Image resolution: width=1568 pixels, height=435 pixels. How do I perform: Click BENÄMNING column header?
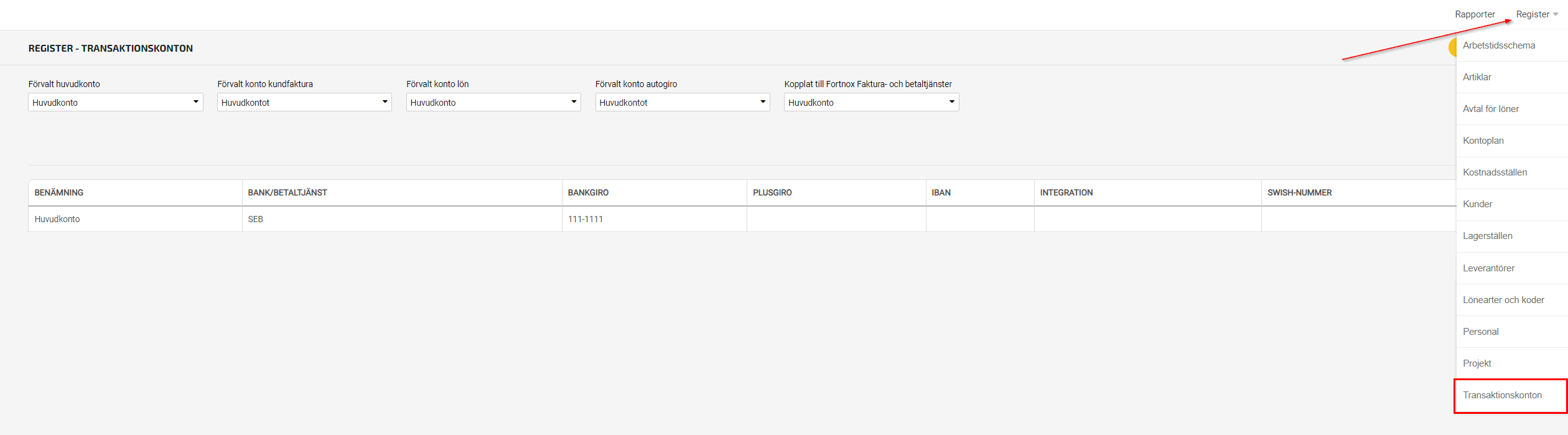tap(135, 193)
